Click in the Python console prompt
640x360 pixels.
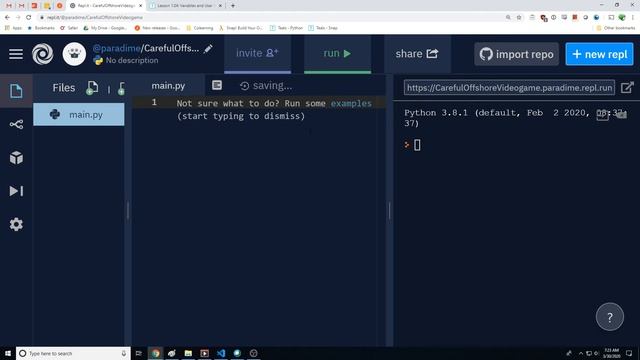coord(417,145)
